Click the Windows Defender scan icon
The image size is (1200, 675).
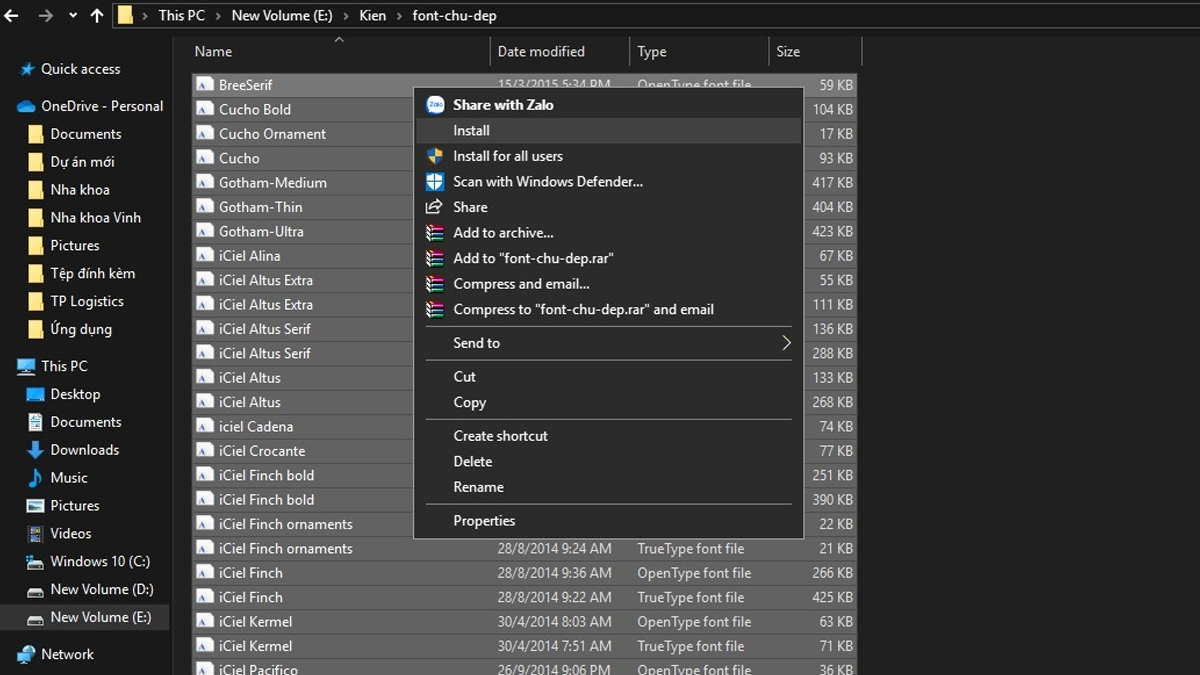(435, 182)
